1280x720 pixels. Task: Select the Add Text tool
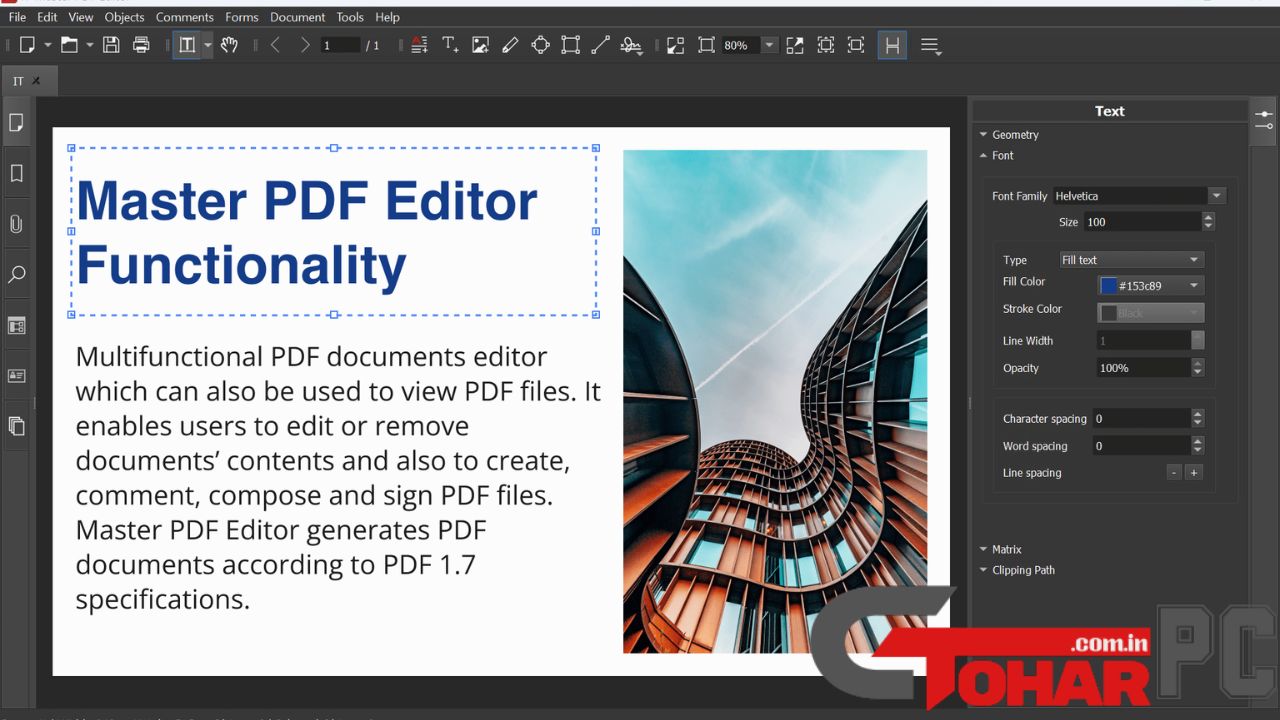coord(450,45)
